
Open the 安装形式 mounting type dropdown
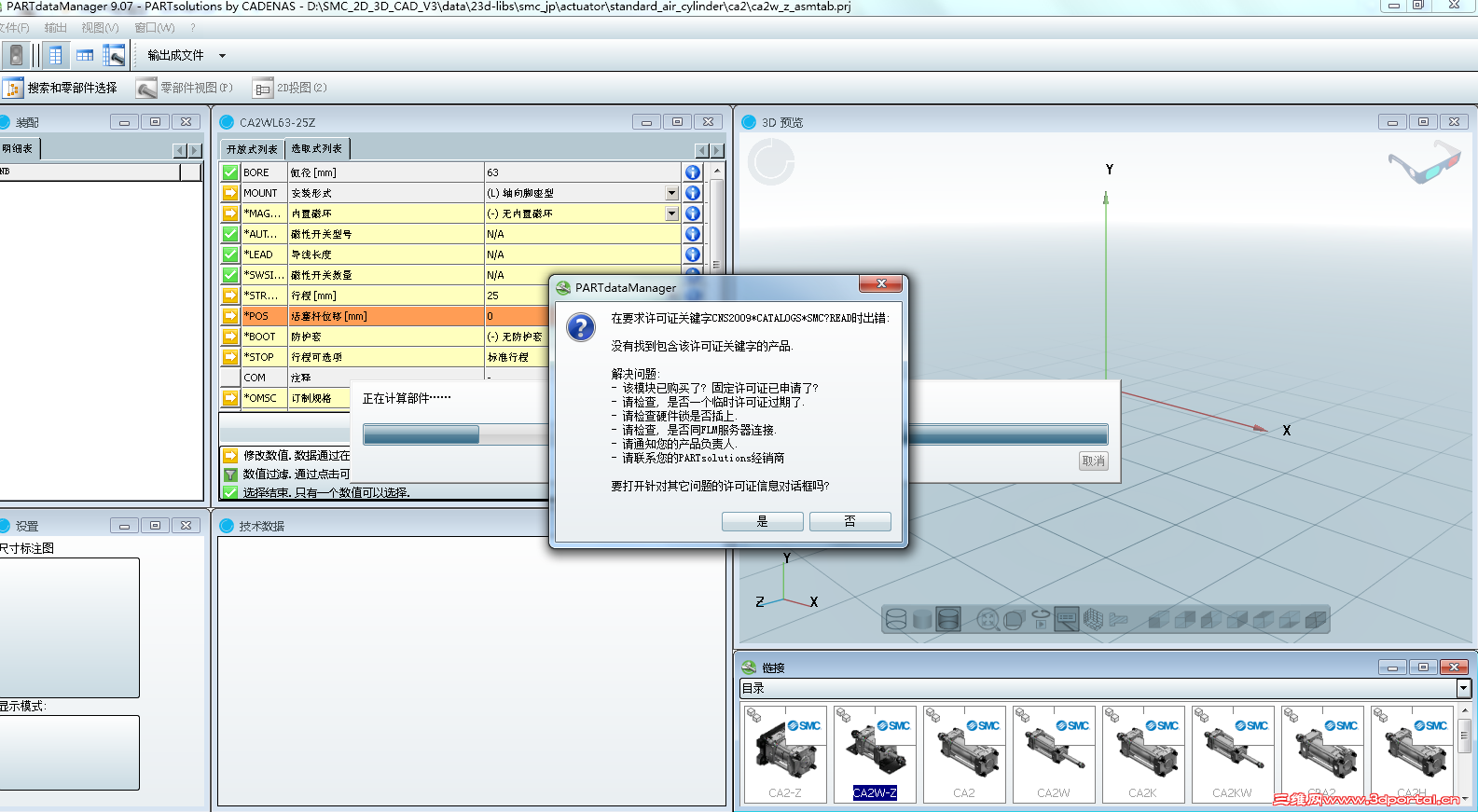point(671,193)
